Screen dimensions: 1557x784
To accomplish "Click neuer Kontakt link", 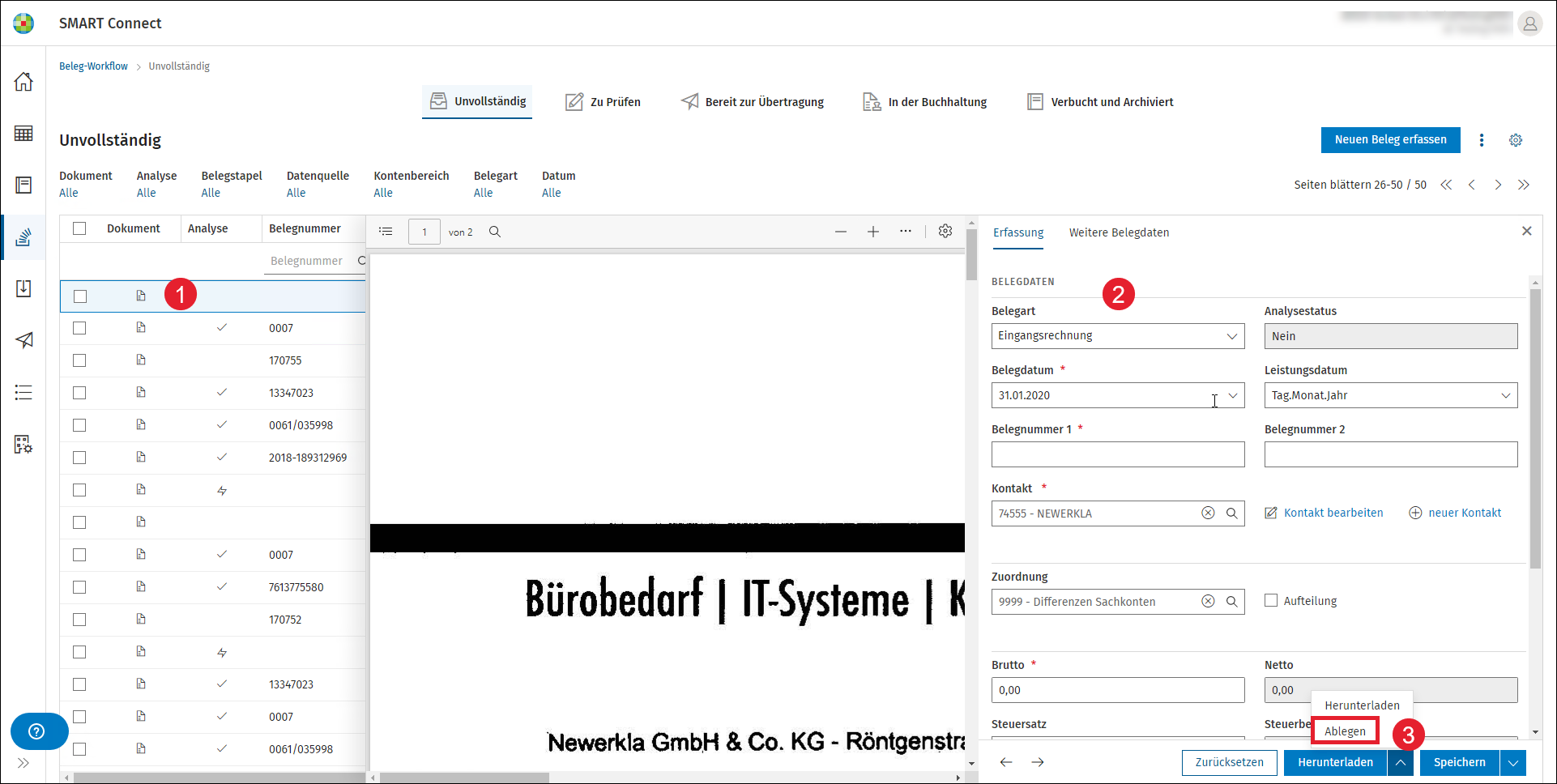I will click(1455, 513).
